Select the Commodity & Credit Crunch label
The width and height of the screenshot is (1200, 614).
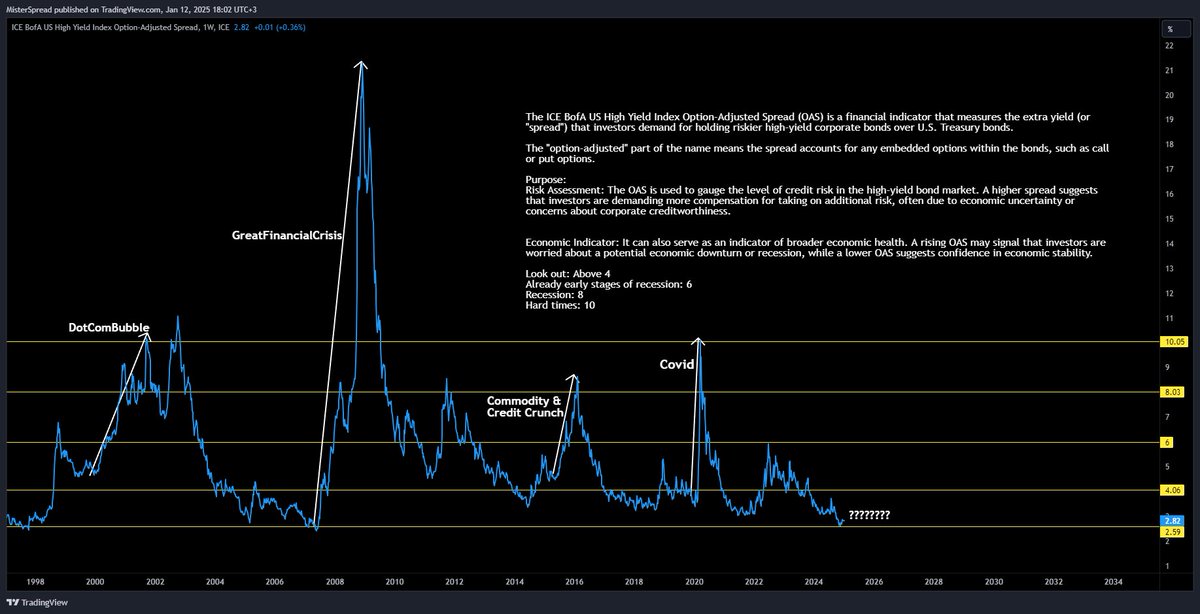[x=525, y=407]
